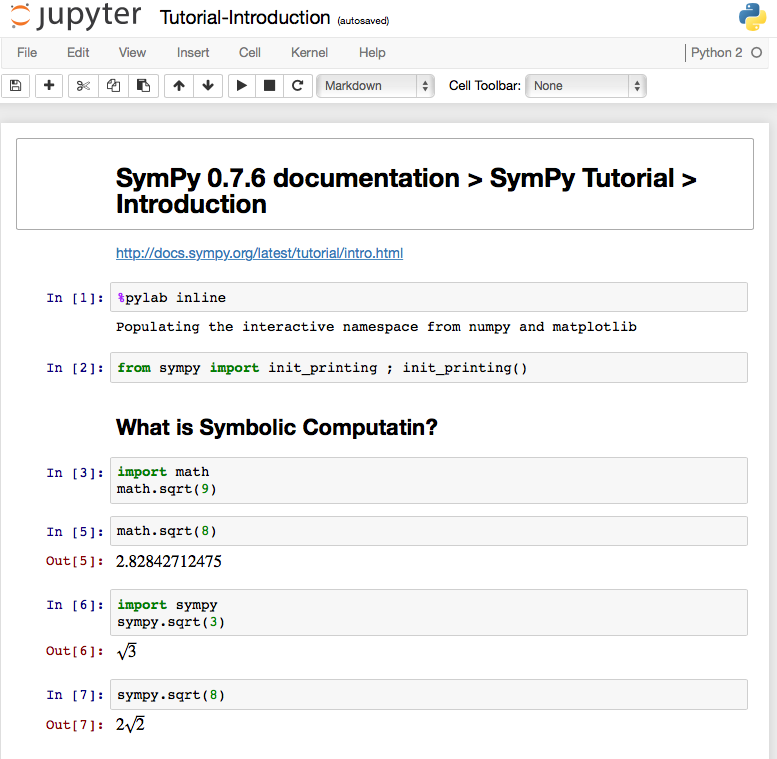Click into the import sympy cell
The width and height of the screenshot is (777, 759).
(x=429, y=613)
